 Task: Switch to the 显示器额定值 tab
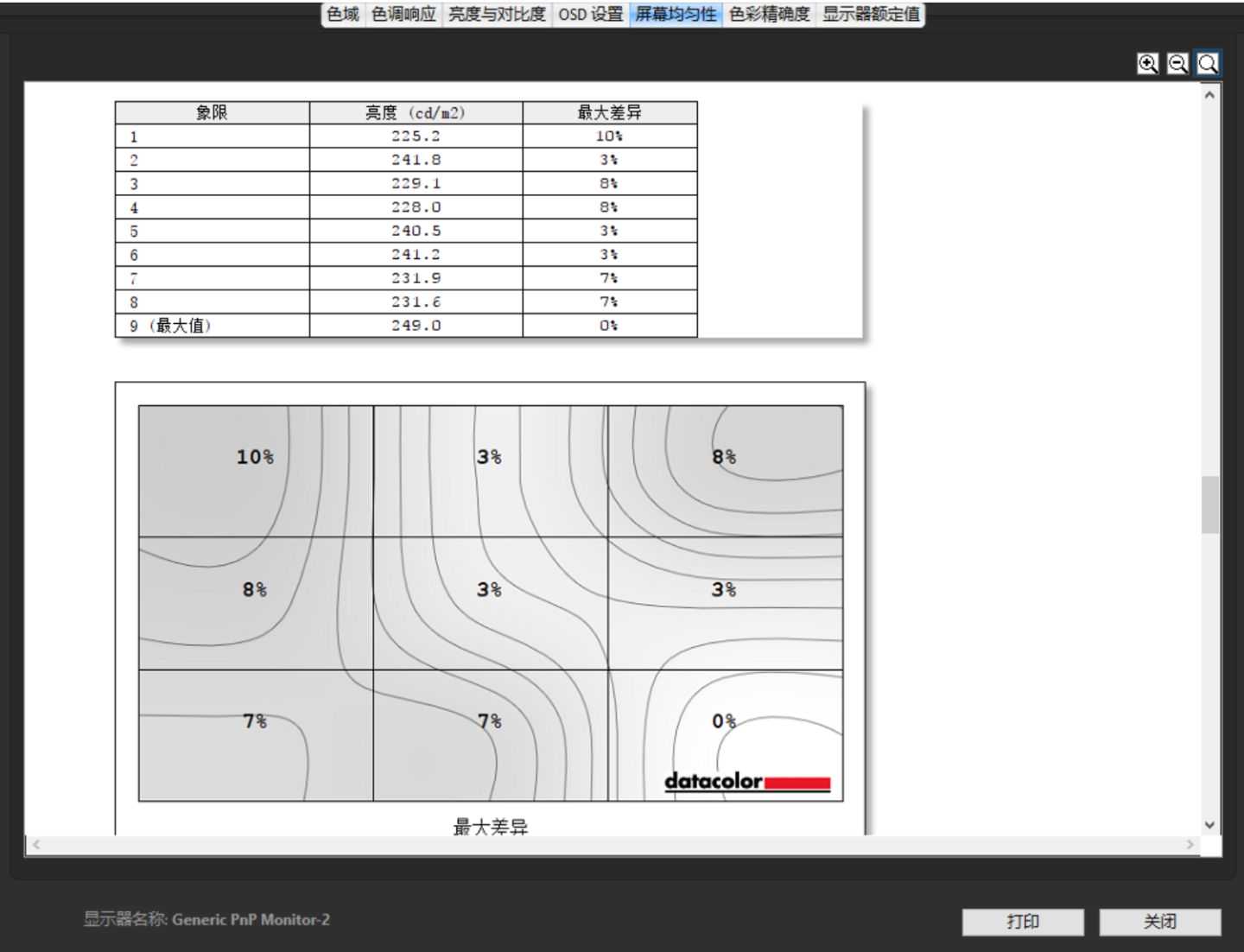tap(870, 15)
